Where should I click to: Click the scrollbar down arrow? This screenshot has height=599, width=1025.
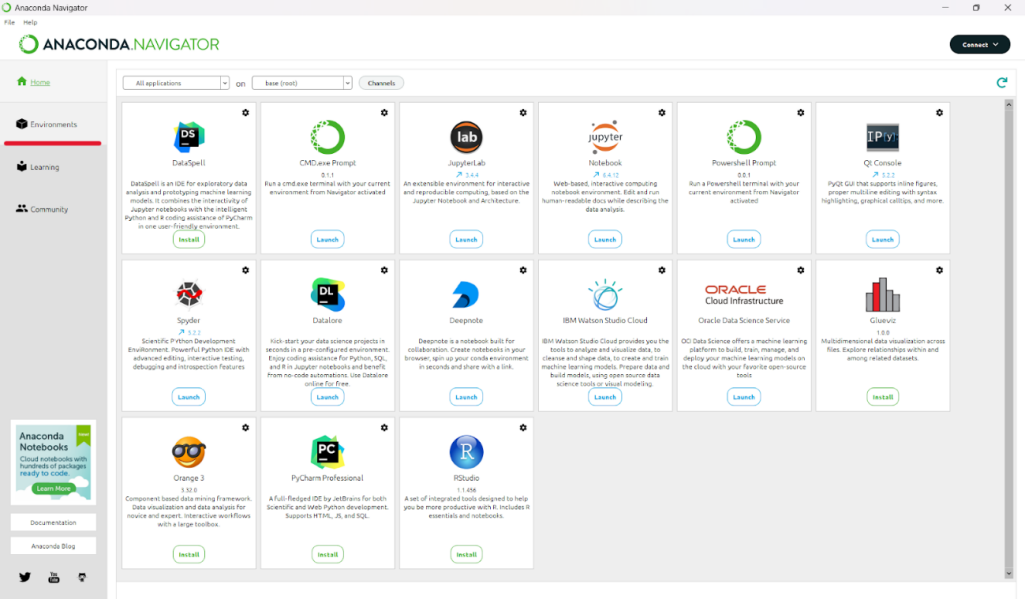(x=1009, y=573)
